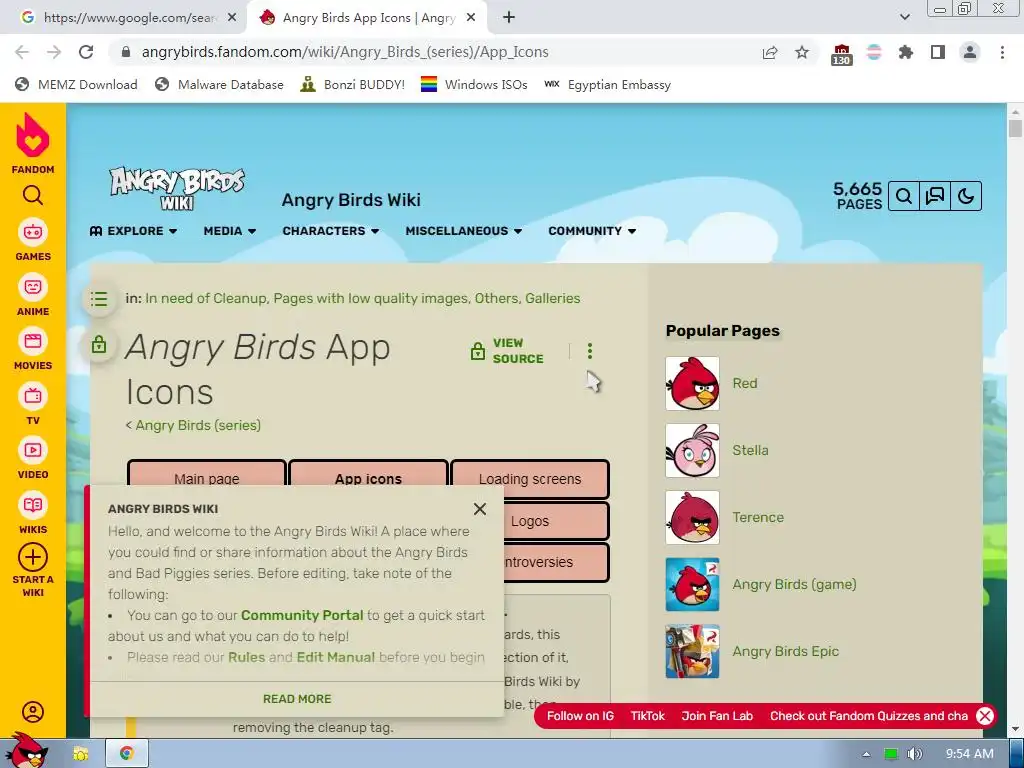Open the table of contents list icon
Screen dimensions: 1024x768
[x=99, y=299]
